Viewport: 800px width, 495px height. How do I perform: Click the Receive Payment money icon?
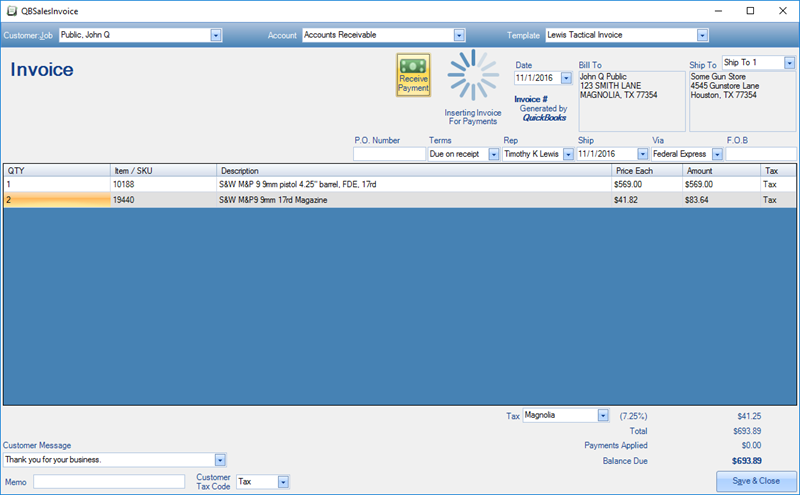[413, 75]
